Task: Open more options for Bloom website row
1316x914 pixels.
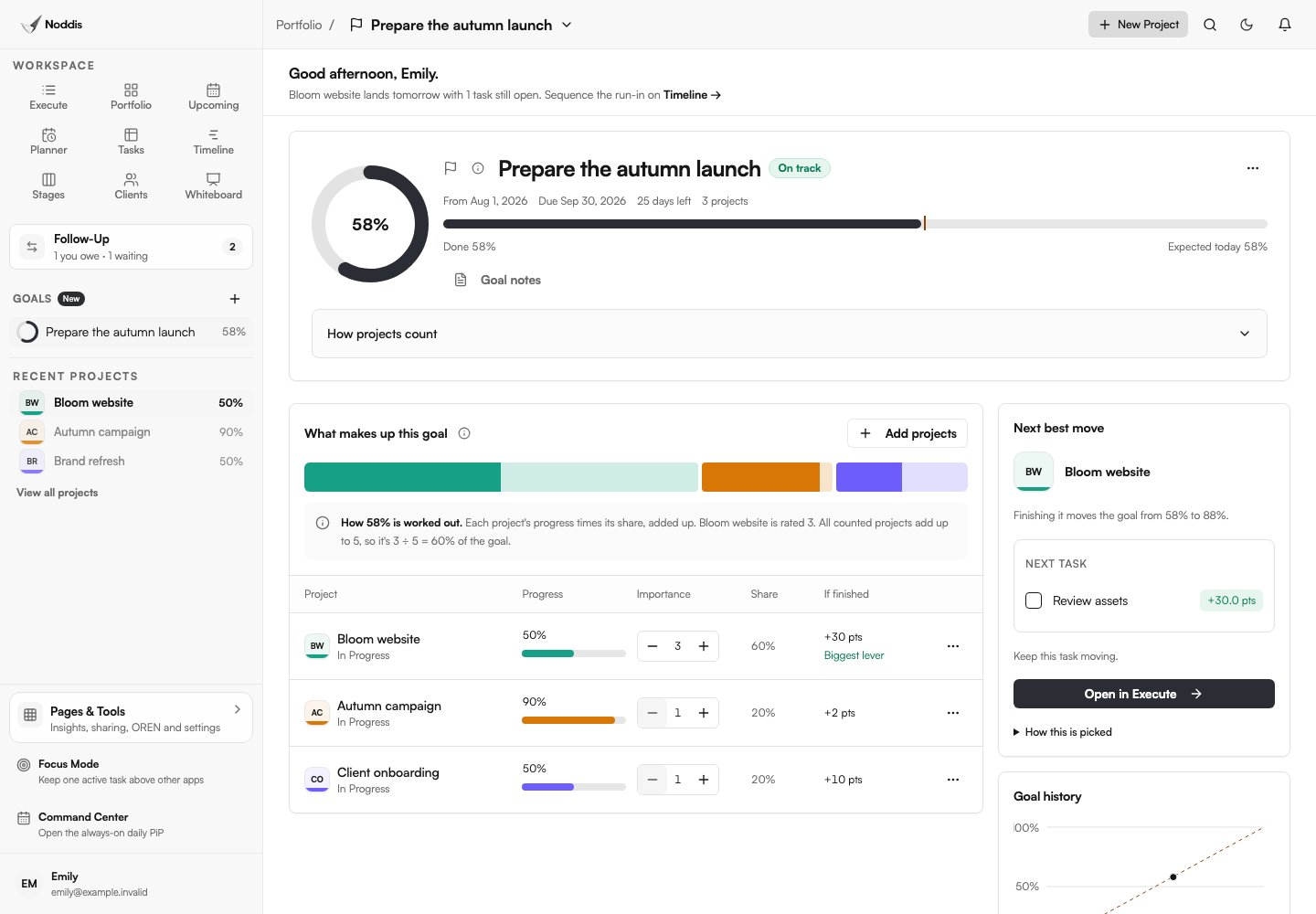Action: [x=953, y=646]
